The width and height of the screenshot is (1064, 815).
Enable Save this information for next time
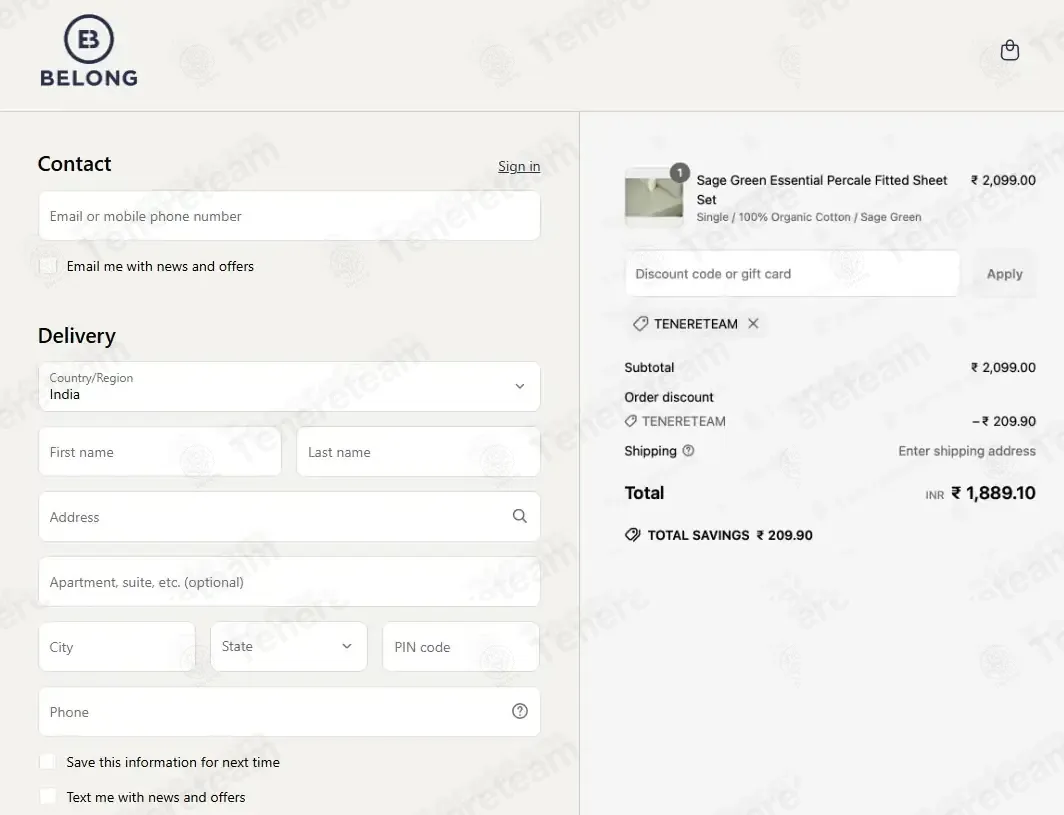coord(48,761)
